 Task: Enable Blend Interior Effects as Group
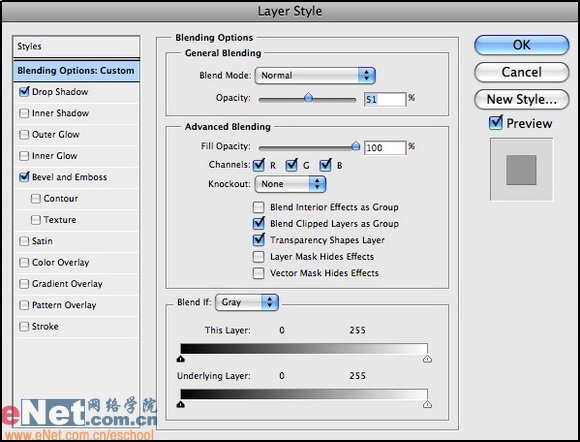point(258,207)
